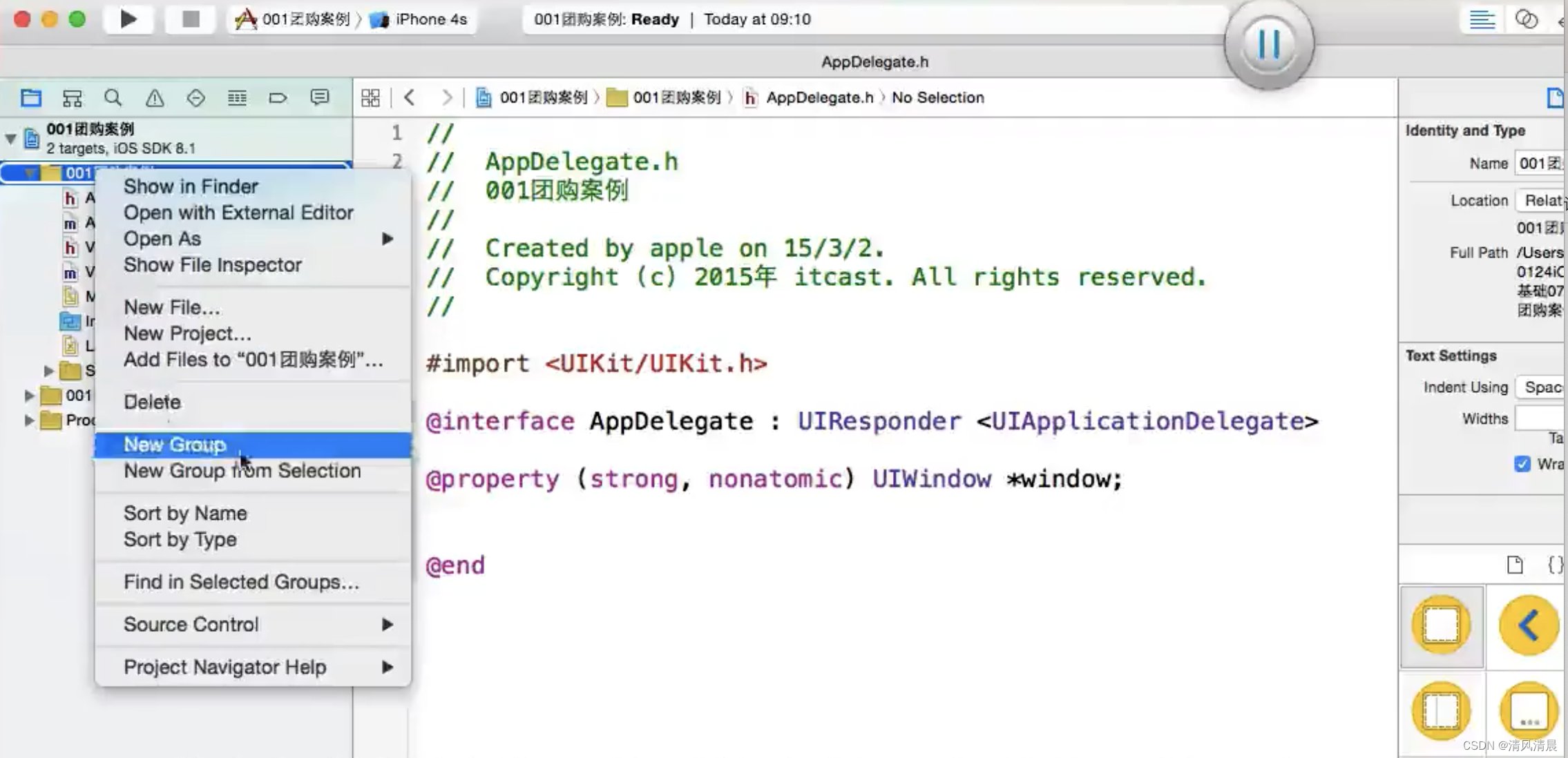Open the breakpoint navigator icon

click(278, 98)
